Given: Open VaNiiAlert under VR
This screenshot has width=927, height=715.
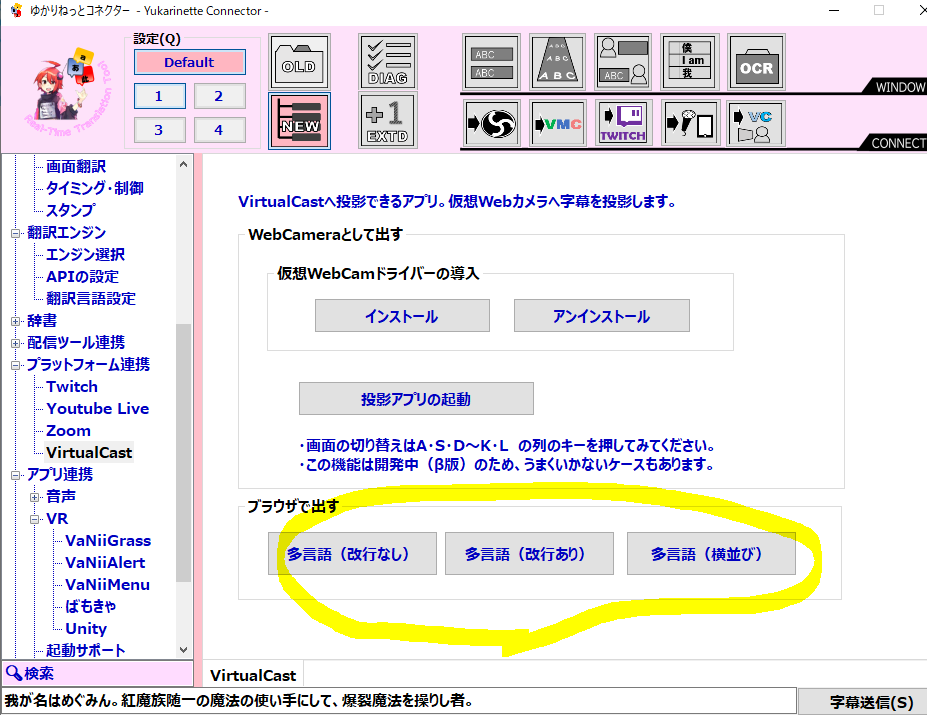Looking at the screenshot, I should click(105, 562).
